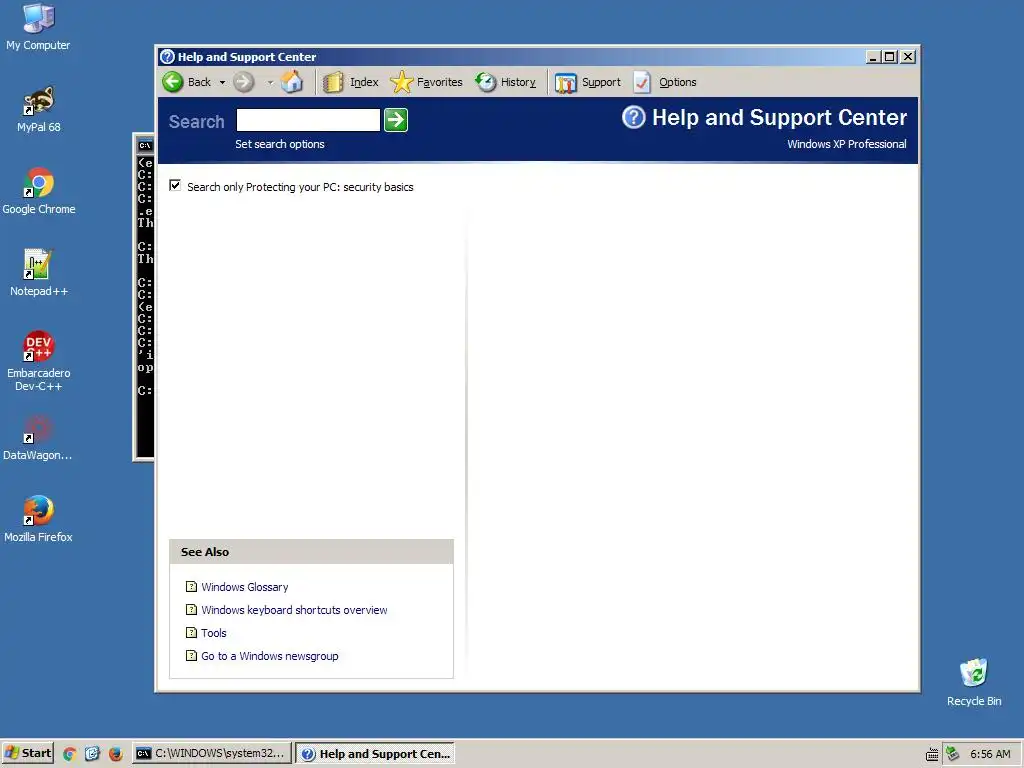1024x768 pixels.
Task: Click the Help and Support Center taskbar button
Action: click(376, 754)
